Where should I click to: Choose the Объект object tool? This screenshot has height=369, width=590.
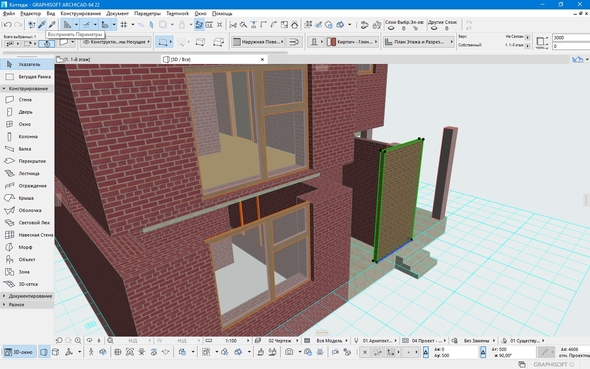(27, 260)
